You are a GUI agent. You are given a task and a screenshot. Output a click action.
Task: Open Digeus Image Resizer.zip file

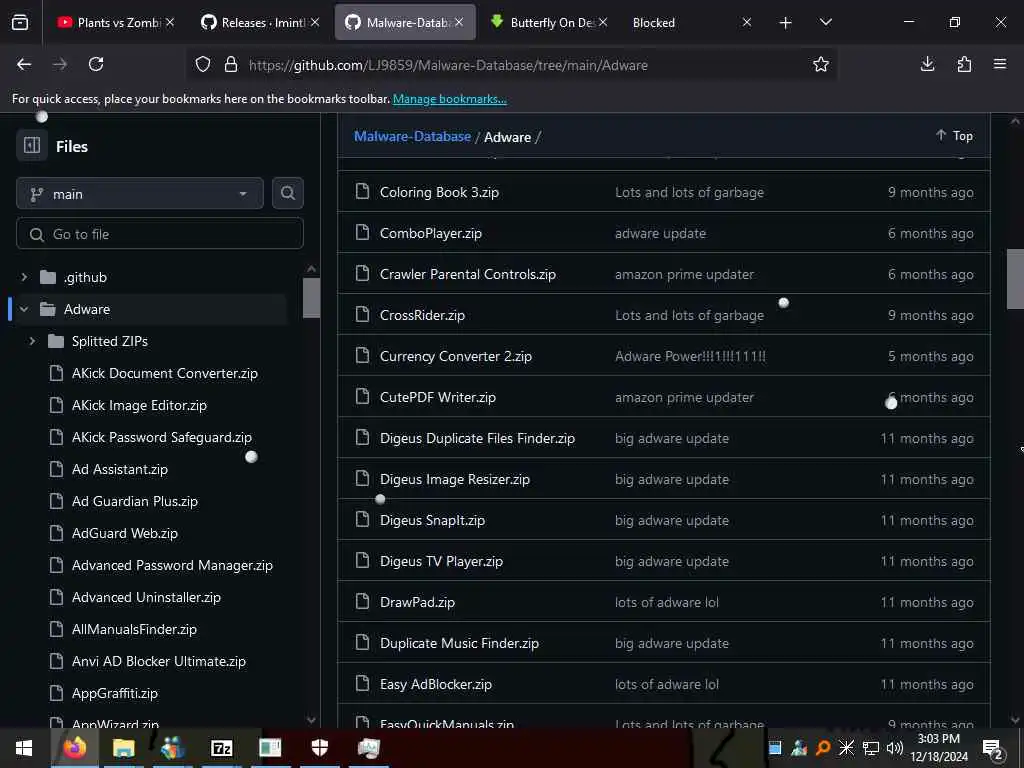(455, 479)
